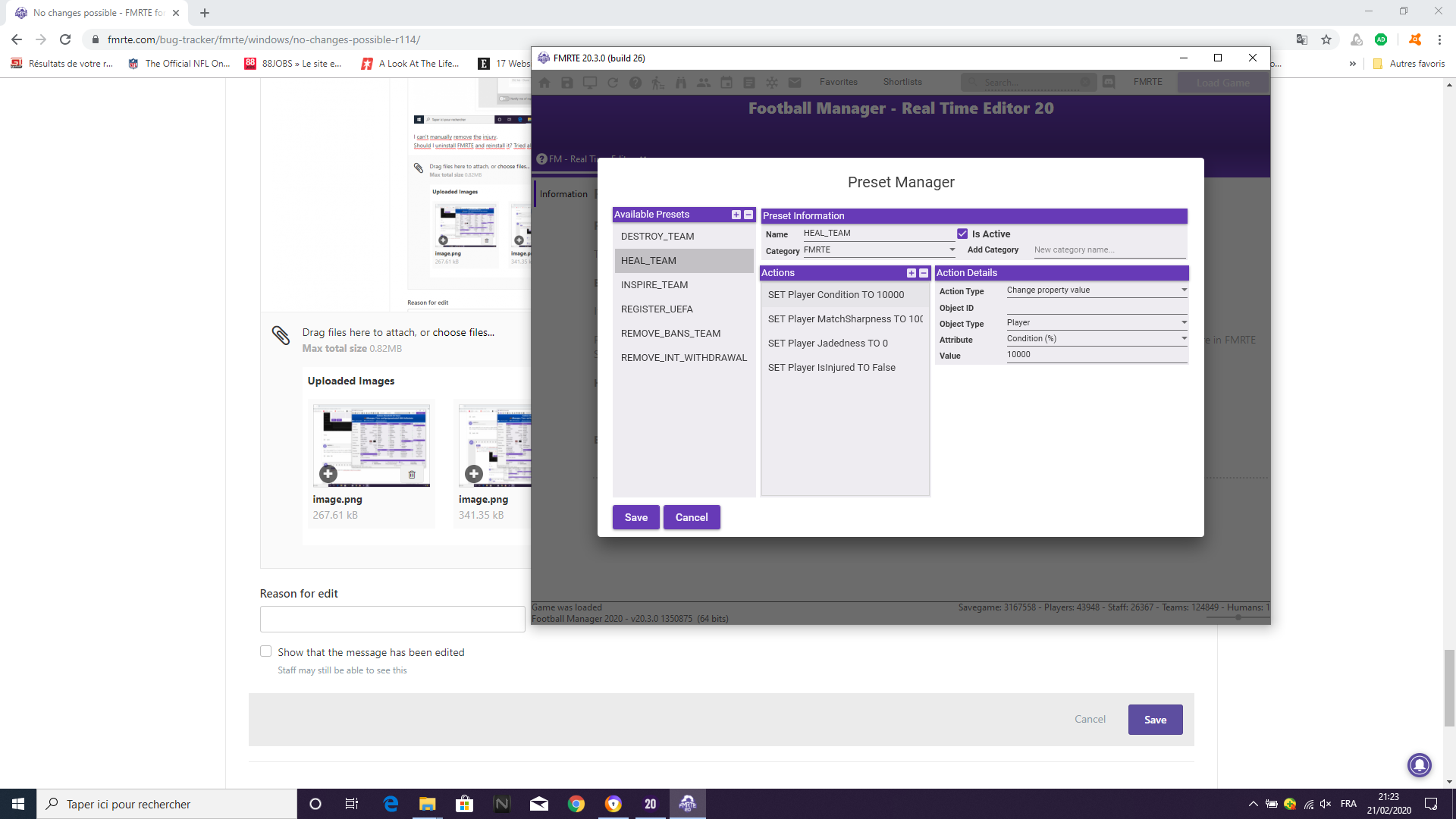Image resolution: width=1456 pixels, height=819 pixels.
Task: Click Cancel link on the webpage form
Action: [1090, 719]
